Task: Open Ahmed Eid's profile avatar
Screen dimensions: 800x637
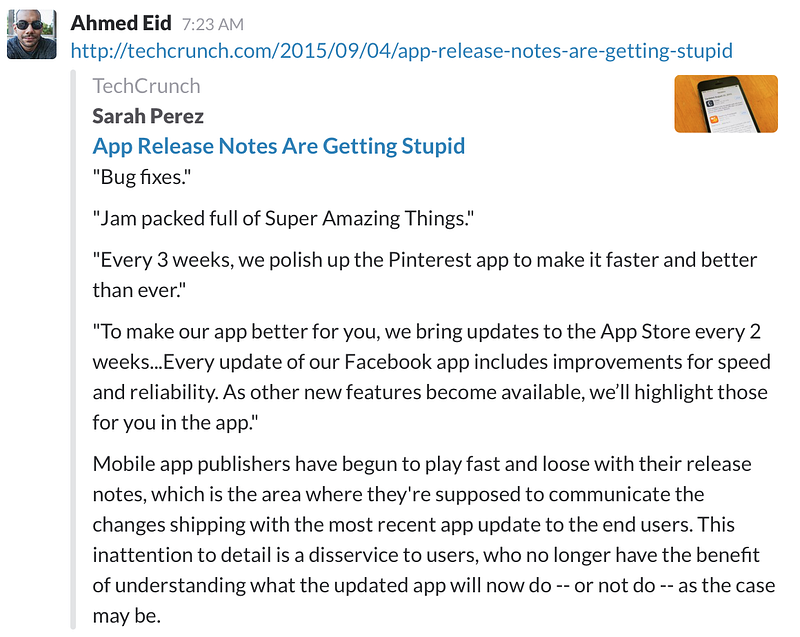Action: click(32, 34)
